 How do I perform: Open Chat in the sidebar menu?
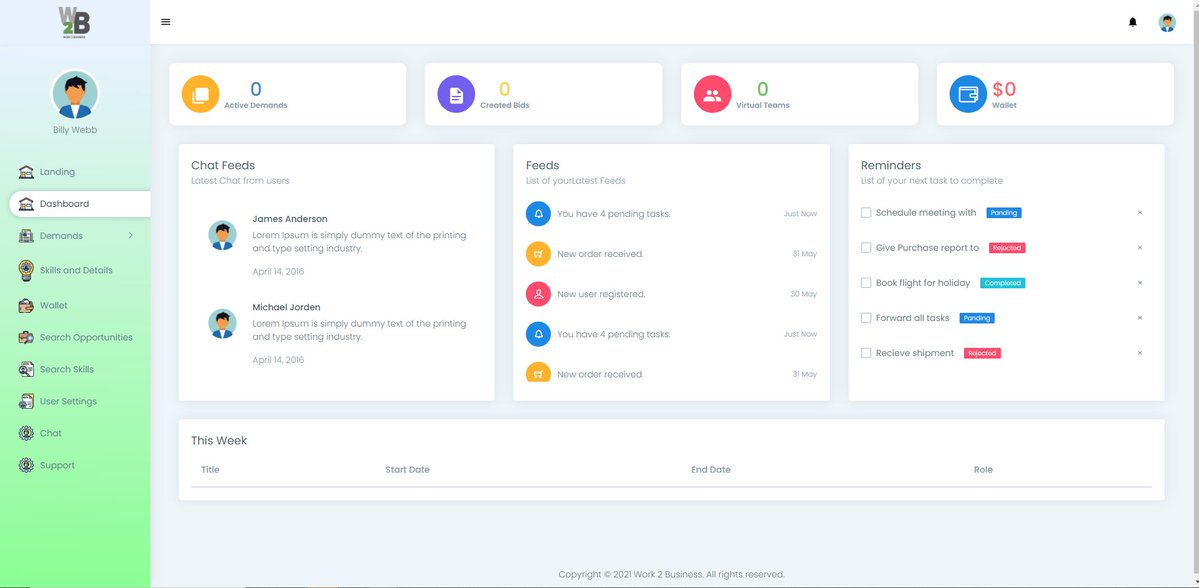click(x=50, y=433)
